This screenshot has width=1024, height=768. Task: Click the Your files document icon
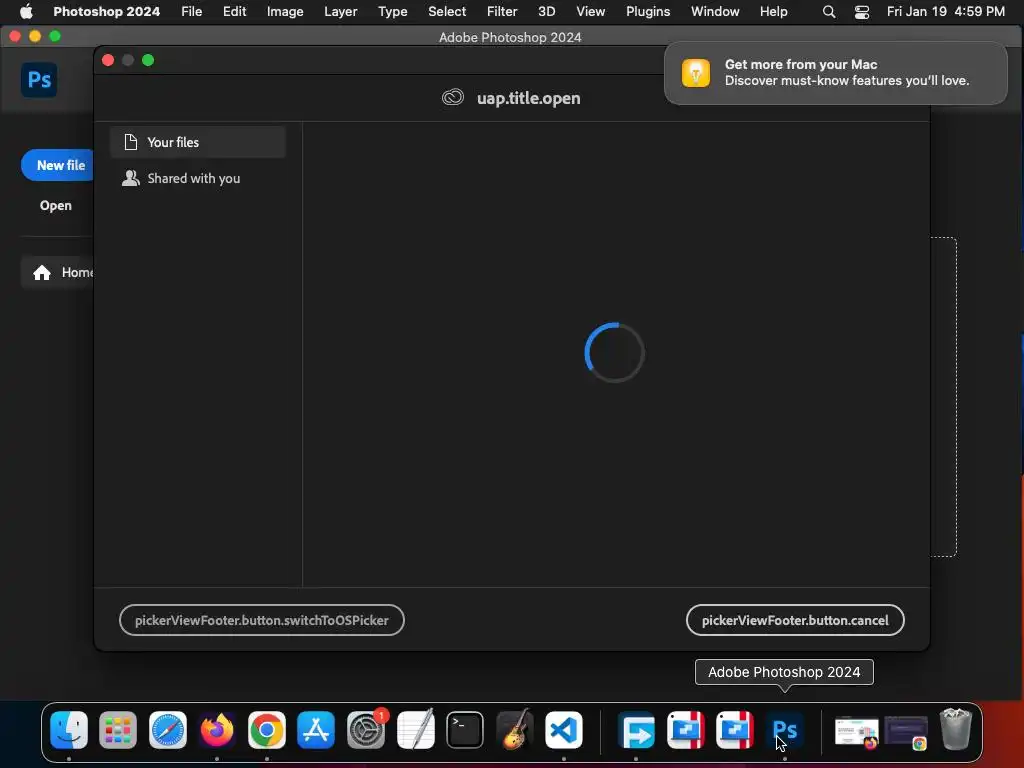point(131,142)
